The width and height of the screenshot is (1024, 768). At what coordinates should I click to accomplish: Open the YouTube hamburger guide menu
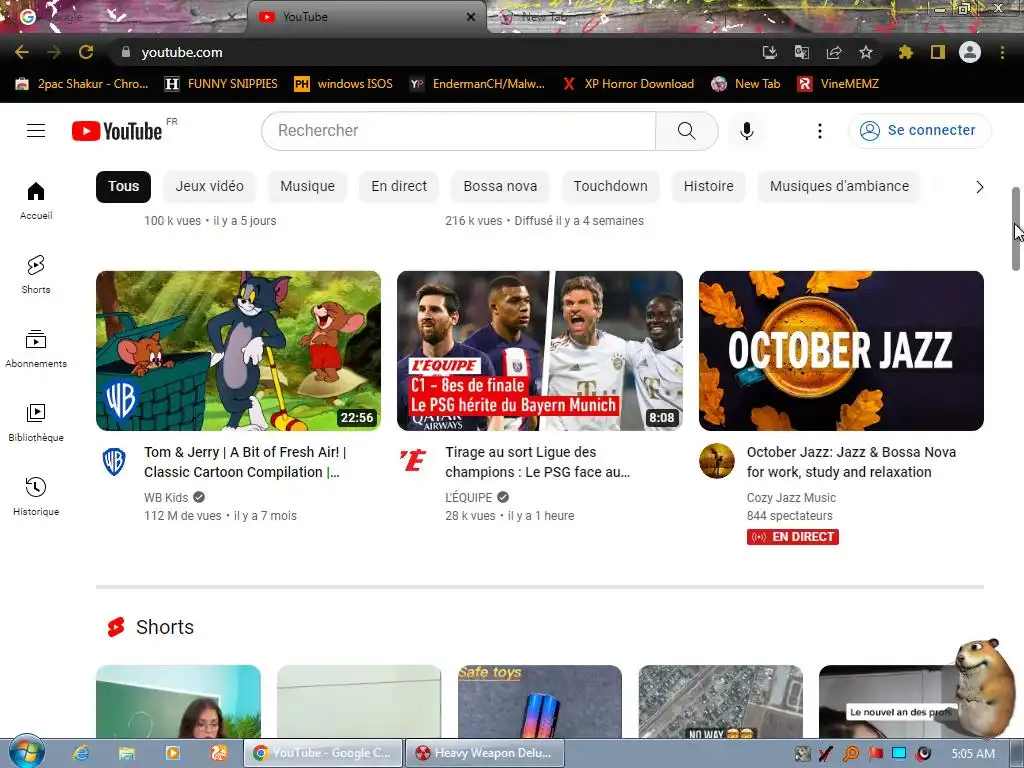pos(36,131)
